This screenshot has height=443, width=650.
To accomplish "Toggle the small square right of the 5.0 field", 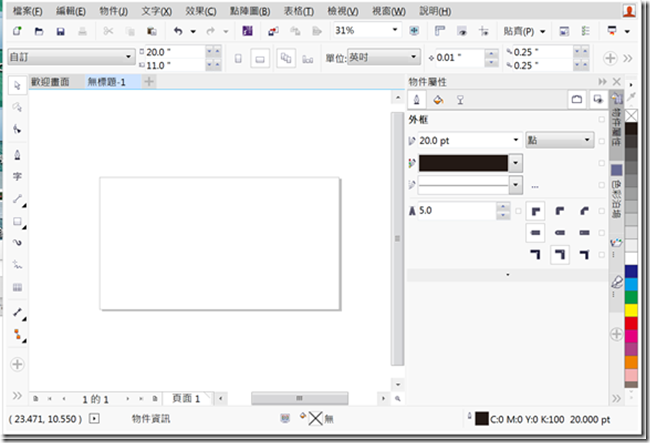I will tap(518, 211).
